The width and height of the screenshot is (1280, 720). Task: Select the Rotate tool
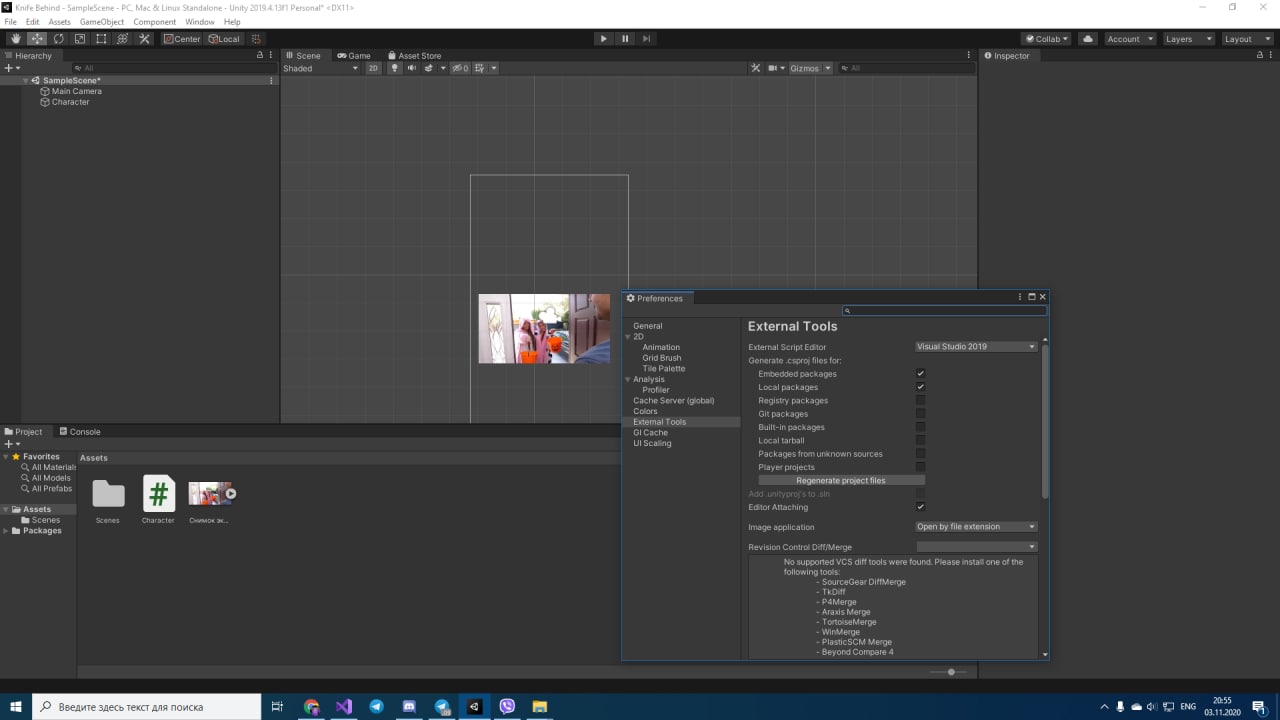58,39
